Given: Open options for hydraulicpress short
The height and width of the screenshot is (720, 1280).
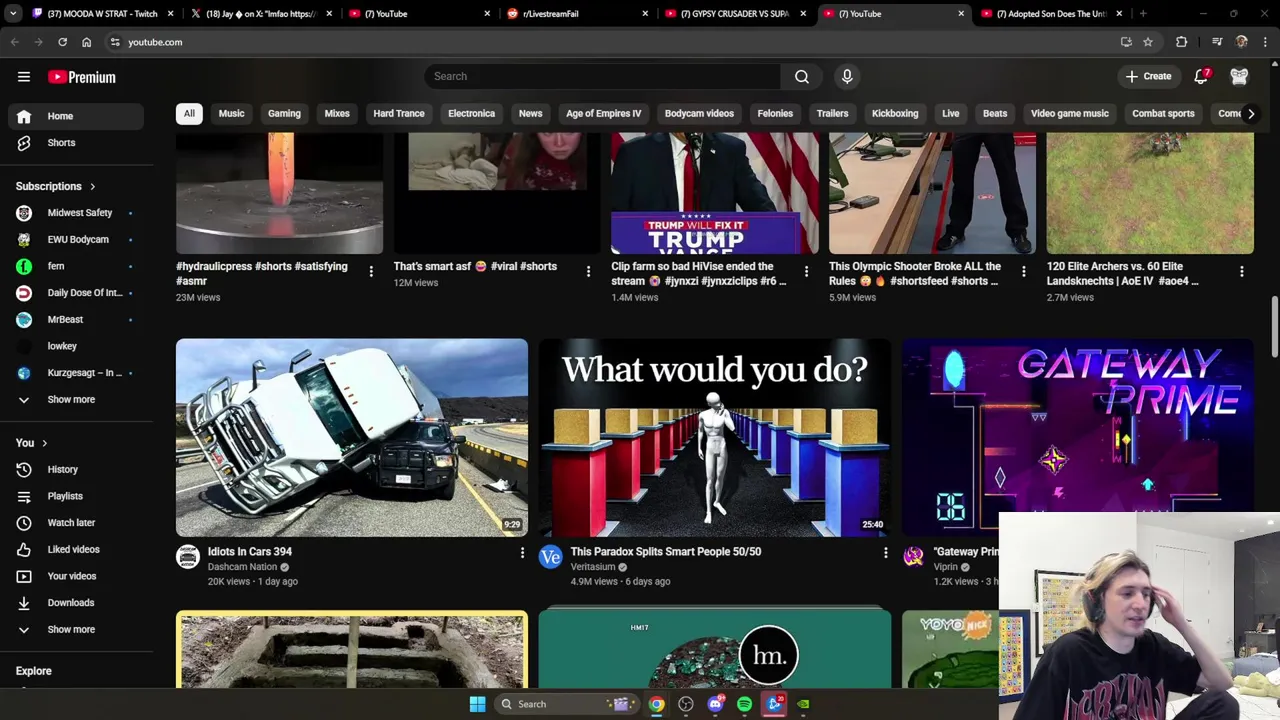Looking at the screenshot, I should [x=371, y=272].
